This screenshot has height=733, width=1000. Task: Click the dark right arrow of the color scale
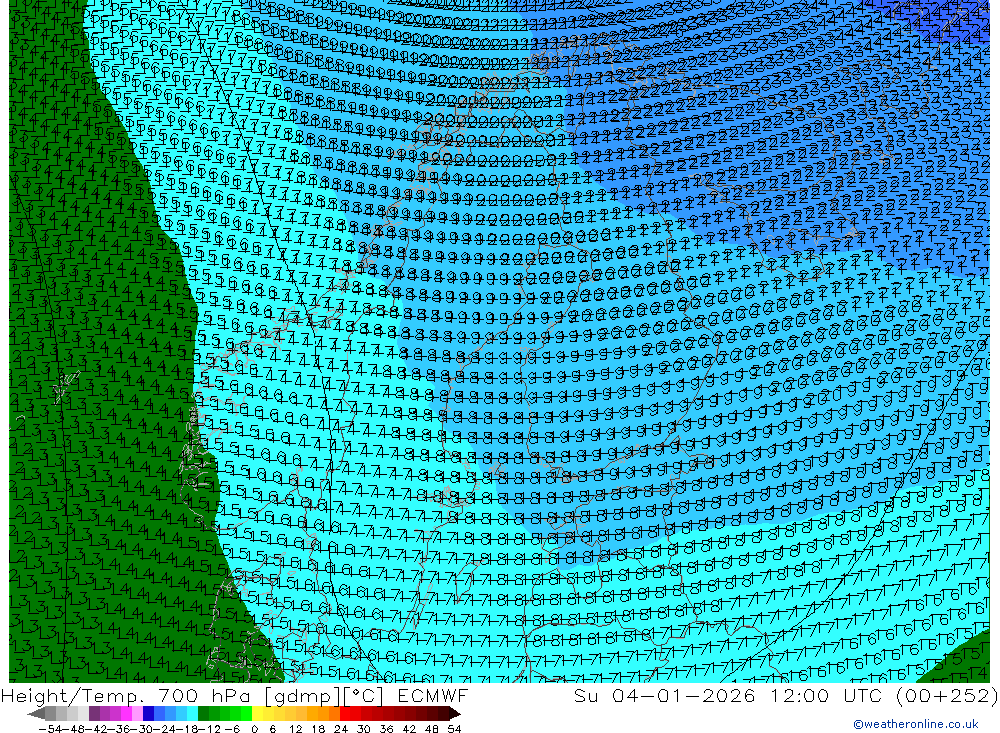pos(455,714)
